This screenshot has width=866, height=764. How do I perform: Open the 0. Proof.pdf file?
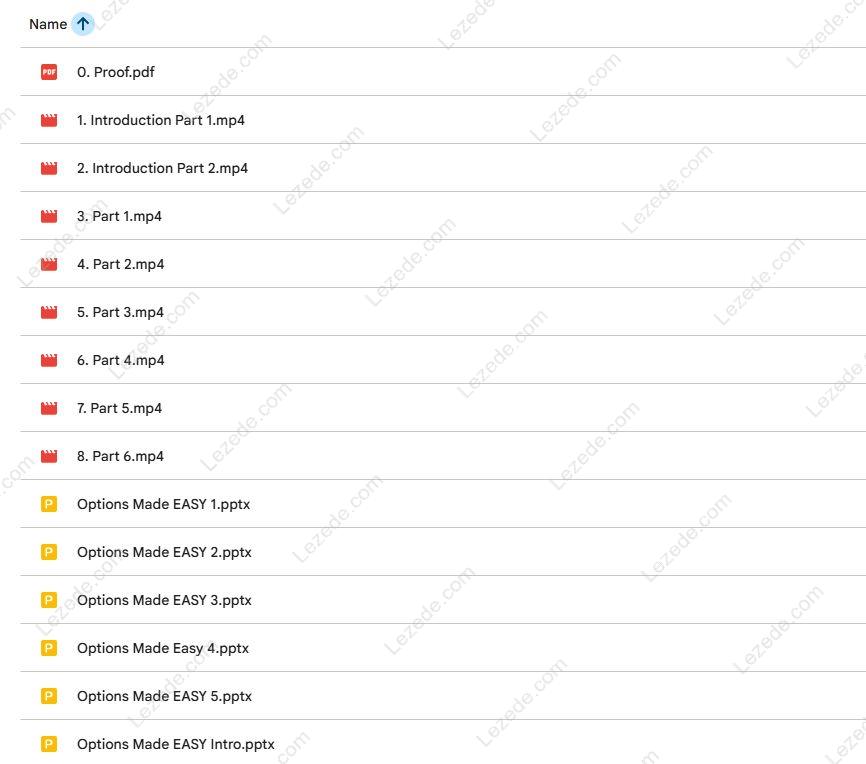point(116,72)
